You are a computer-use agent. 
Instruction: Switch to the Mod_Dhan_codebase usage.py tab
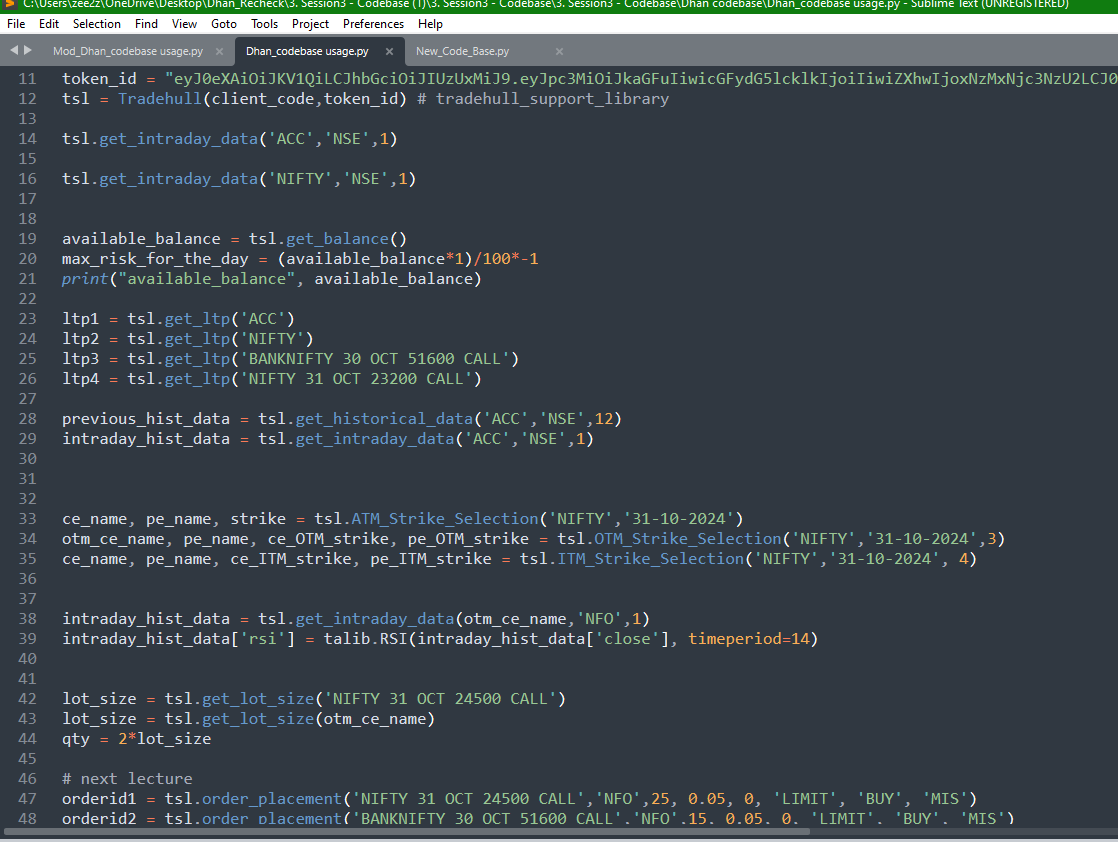(x=126, y=51)
